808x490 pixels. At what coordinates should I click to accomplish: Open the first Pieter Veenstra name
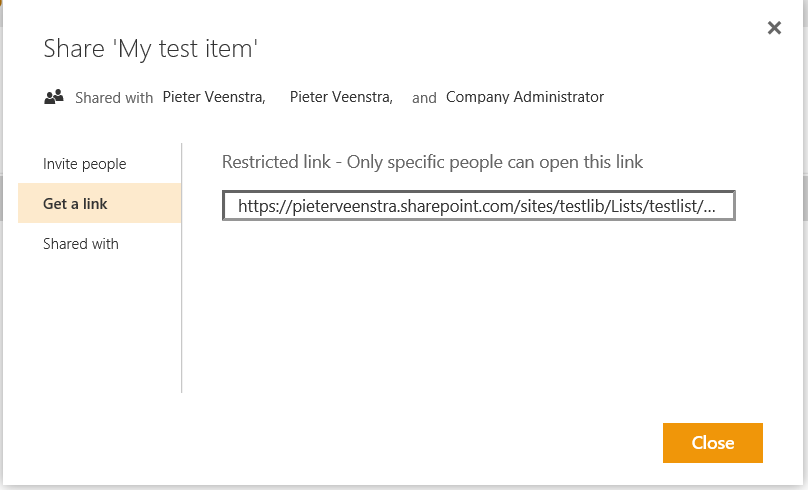click(x=214, y=97)
